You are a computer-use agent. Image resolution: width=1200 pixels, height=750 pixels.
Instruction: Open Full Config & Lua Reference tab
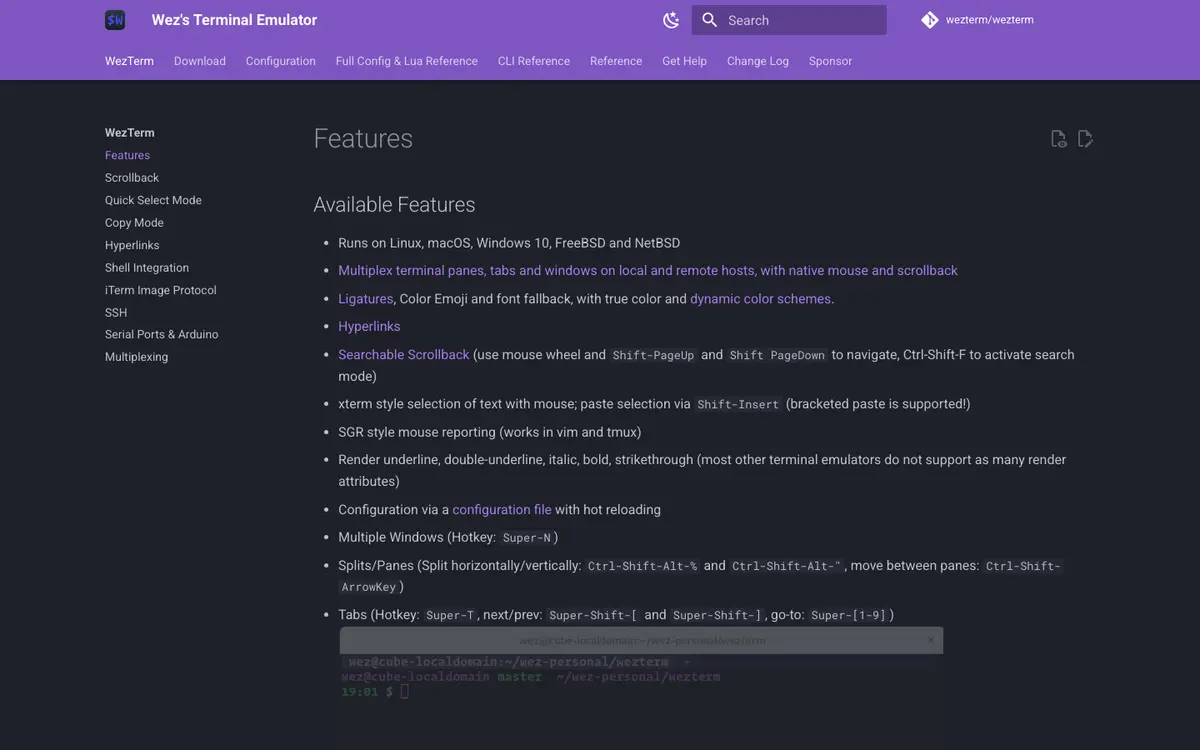coord(407,61)
